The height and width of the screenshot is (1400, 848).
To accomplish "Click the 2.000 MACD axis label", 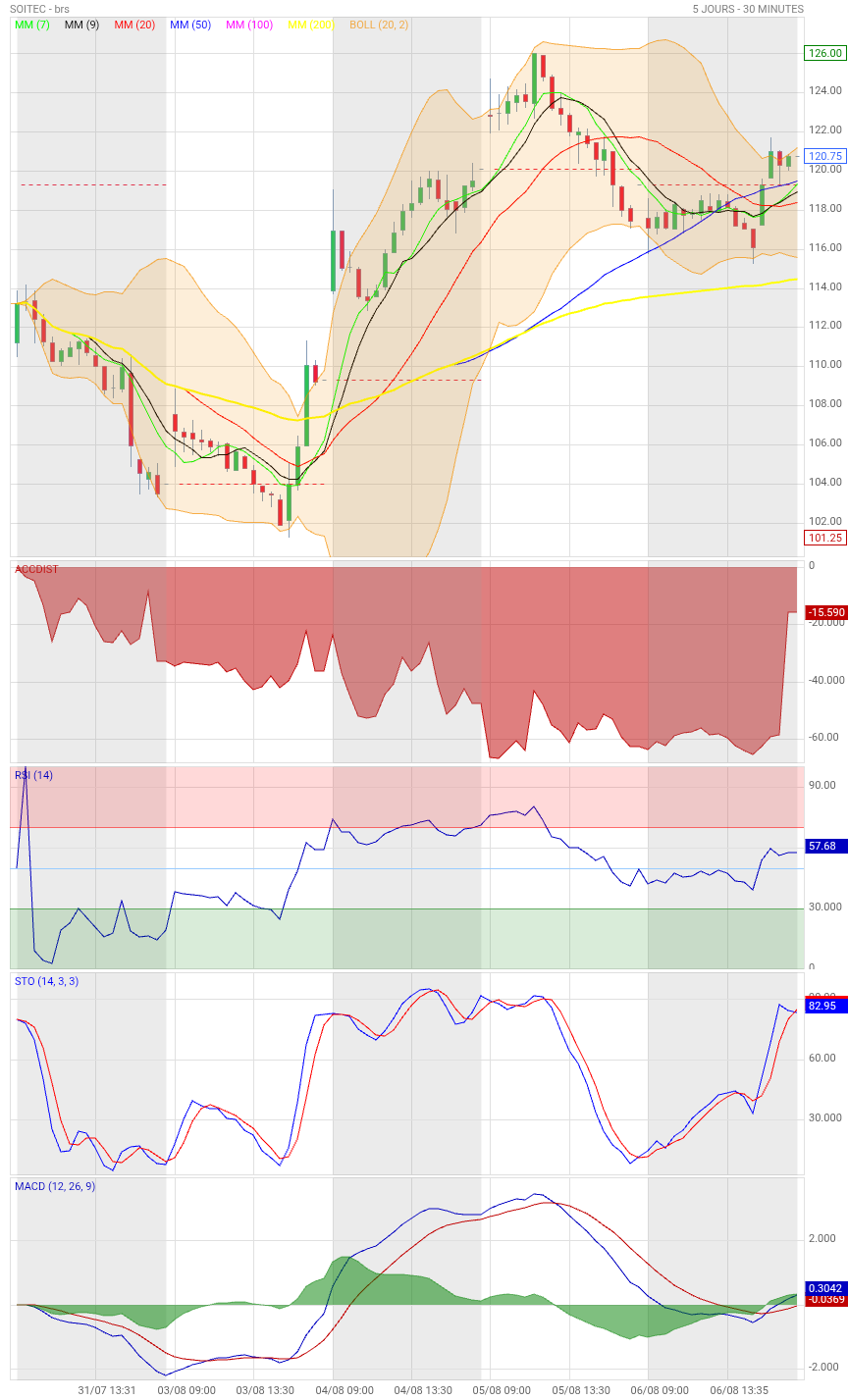I will (822, 1238).
